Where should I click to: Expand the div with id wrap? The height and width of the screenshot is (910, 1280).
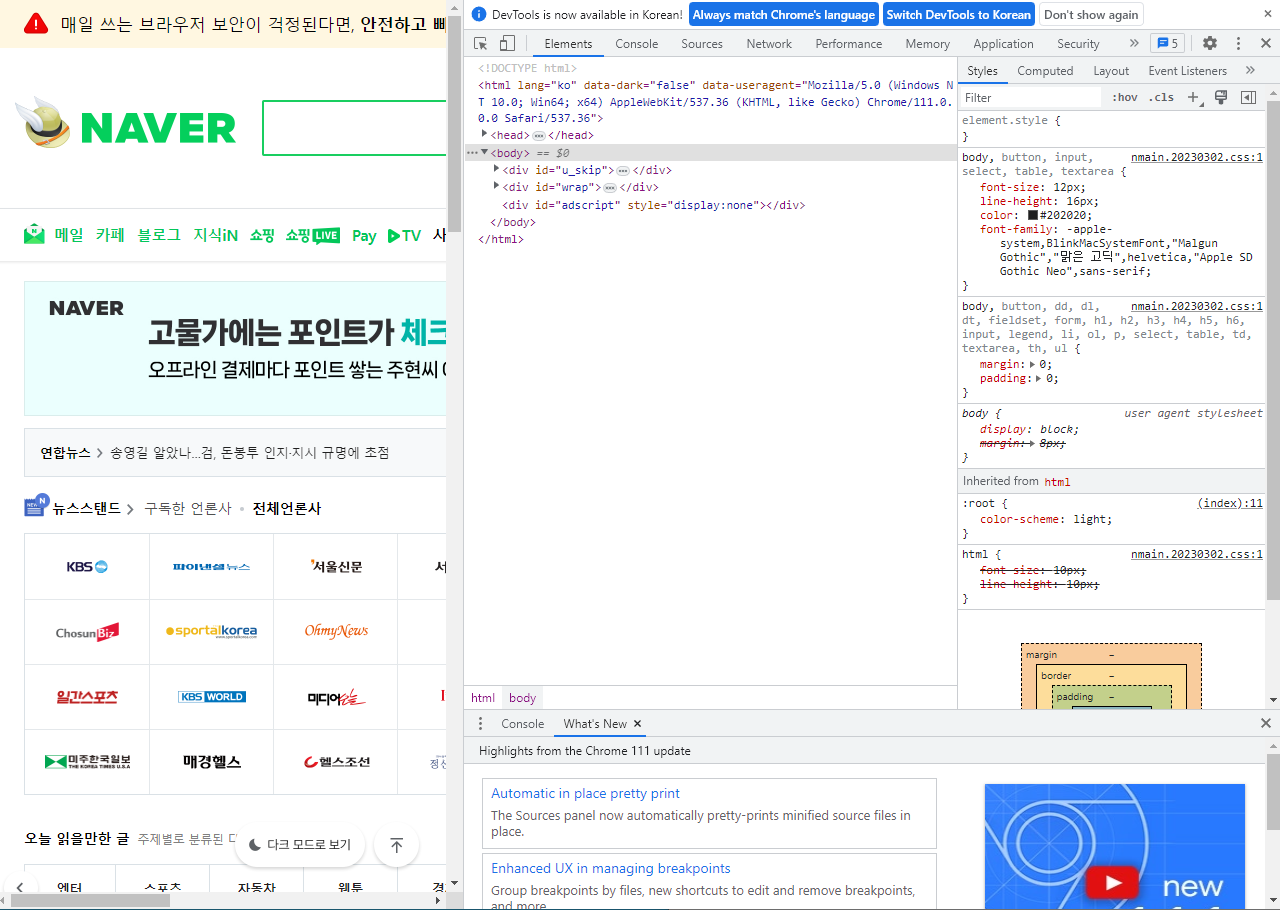pyautogui.click(x=497, y=186)
